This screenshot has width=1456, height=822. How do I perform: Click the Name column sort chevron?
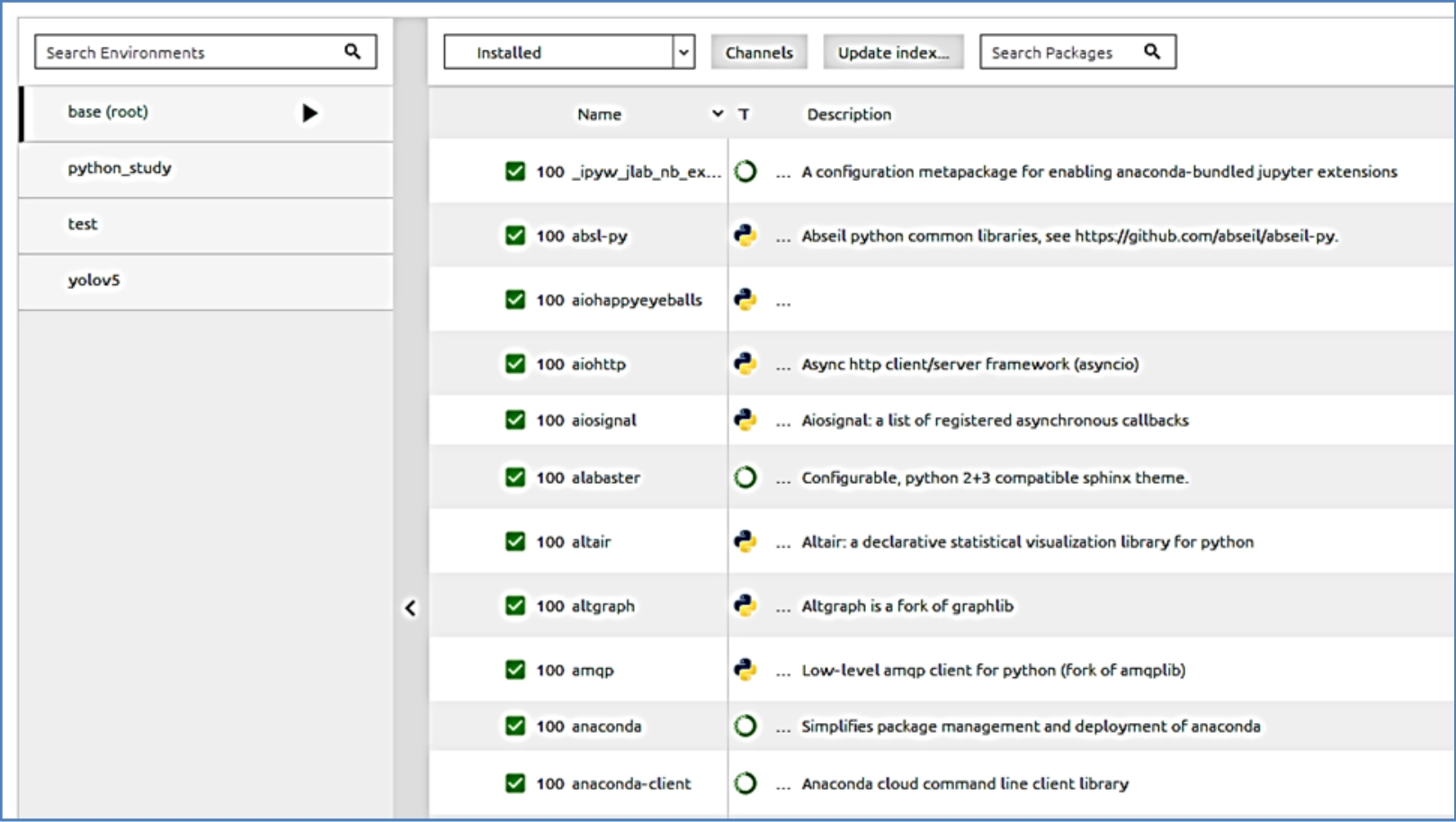coord(717,113)
